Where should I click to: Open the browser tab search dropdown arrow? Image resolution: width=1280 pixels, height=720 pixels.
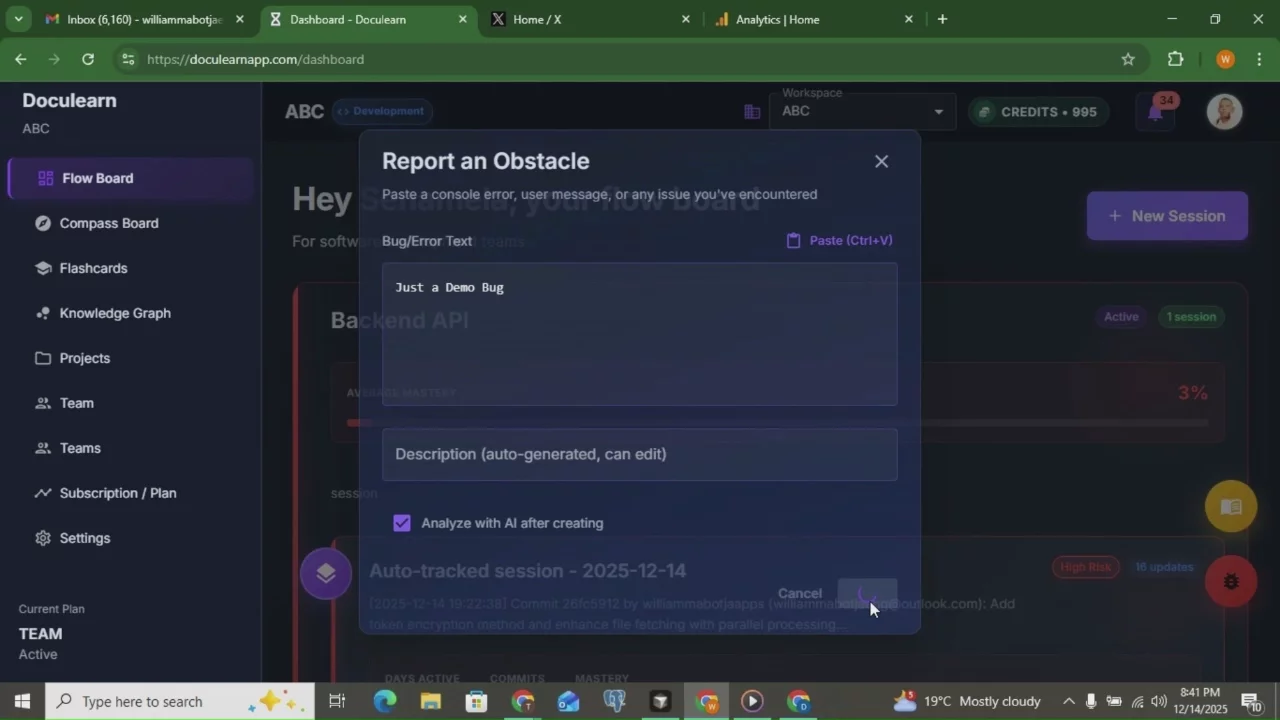18,19
